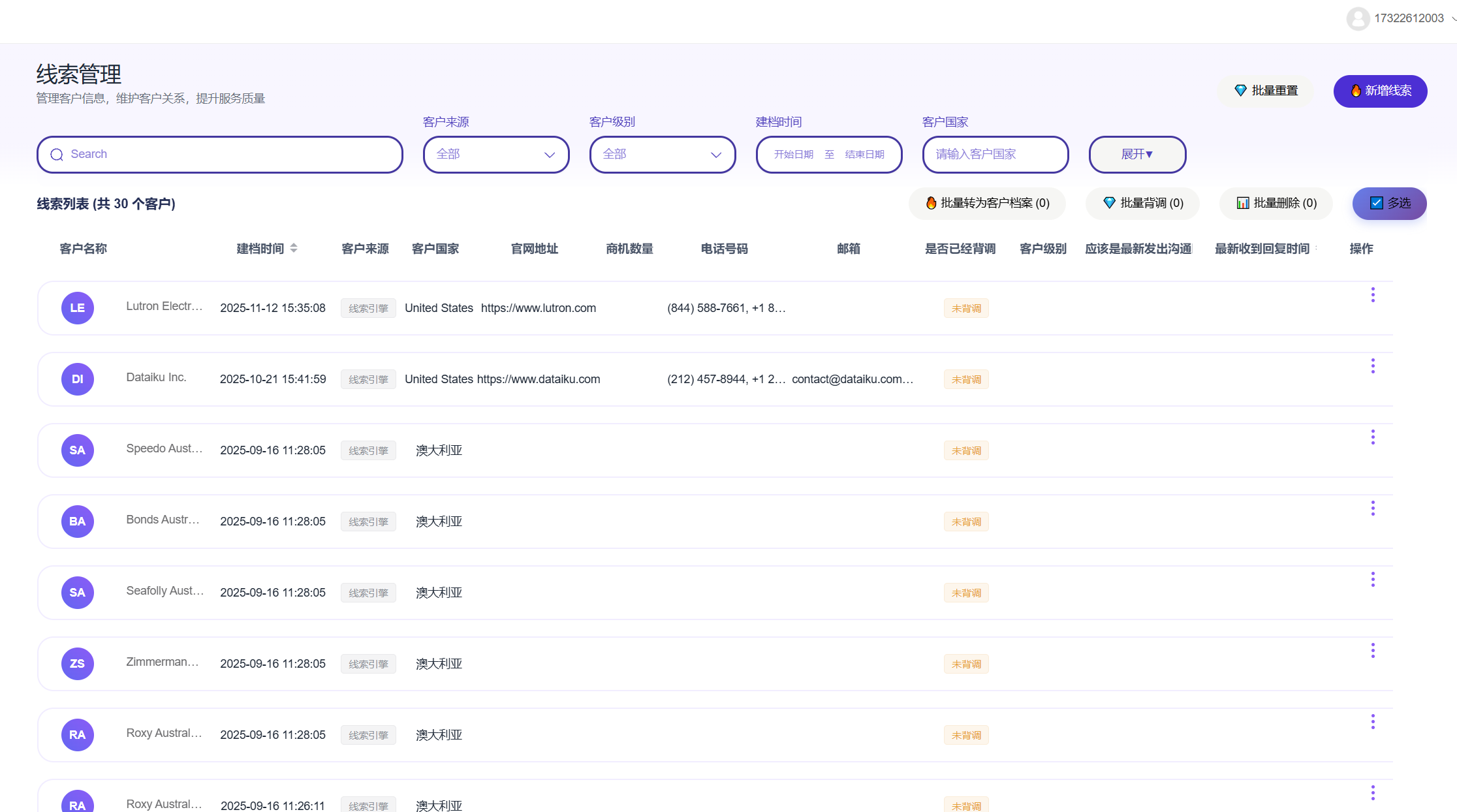The height and width of the screenshot is (812, 1457).
Task: Open the three-dot menu for Lutron Electronics row
Action: pos(1373,295)
